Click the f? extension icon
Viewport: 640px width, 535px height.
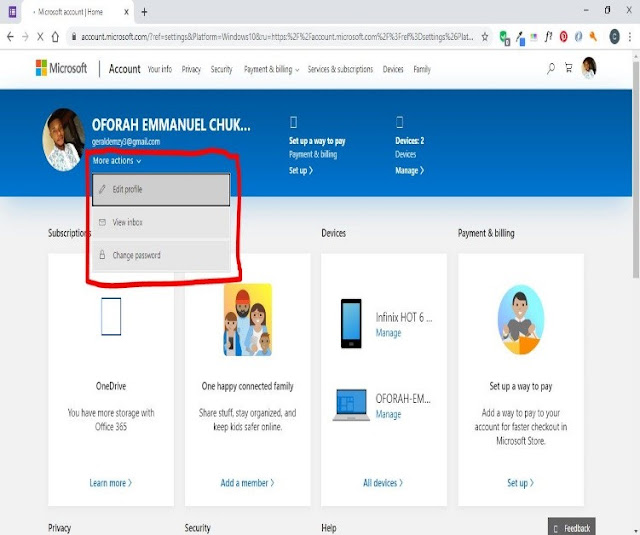(548, 37)
